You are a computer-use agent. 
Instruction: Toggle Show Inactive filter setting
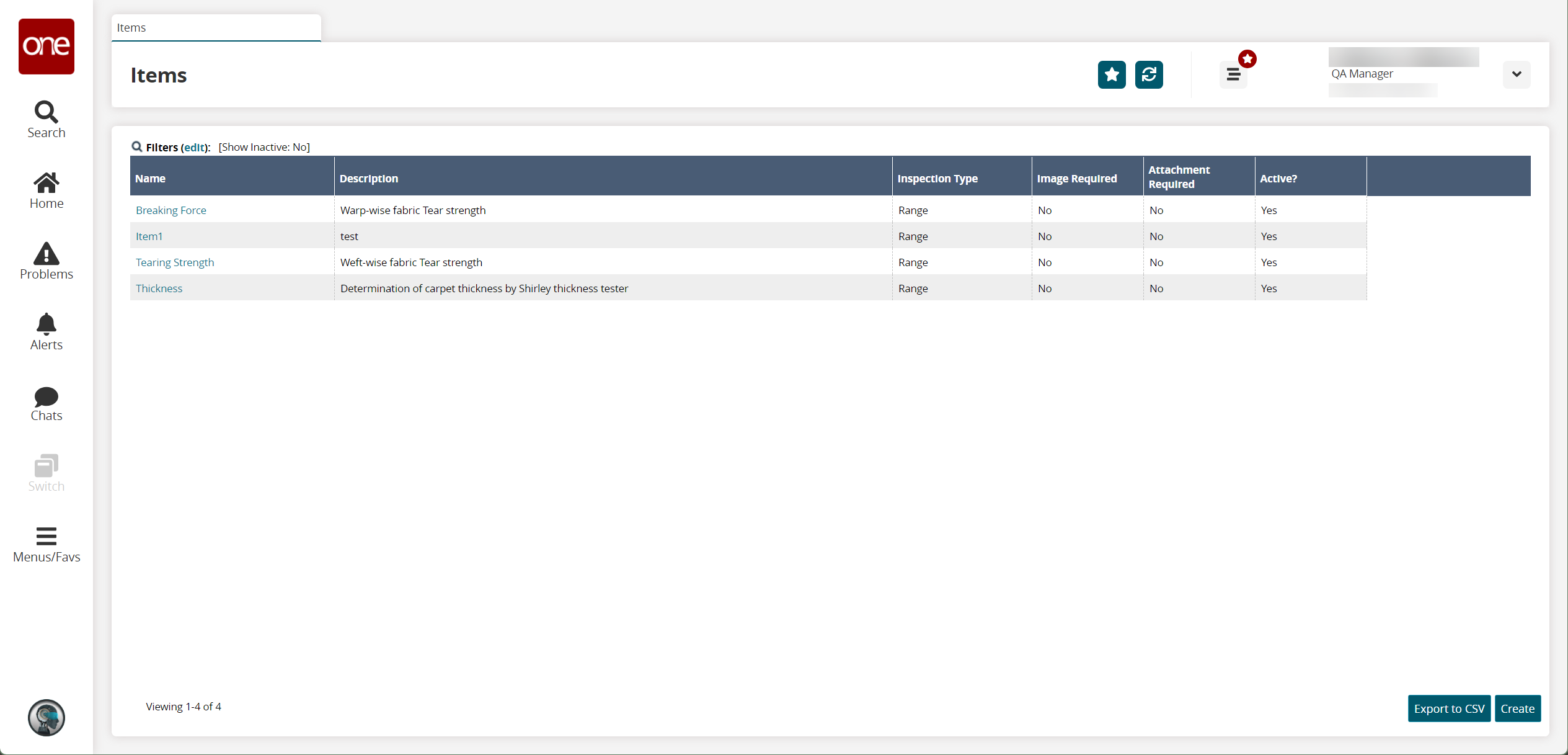264,146
